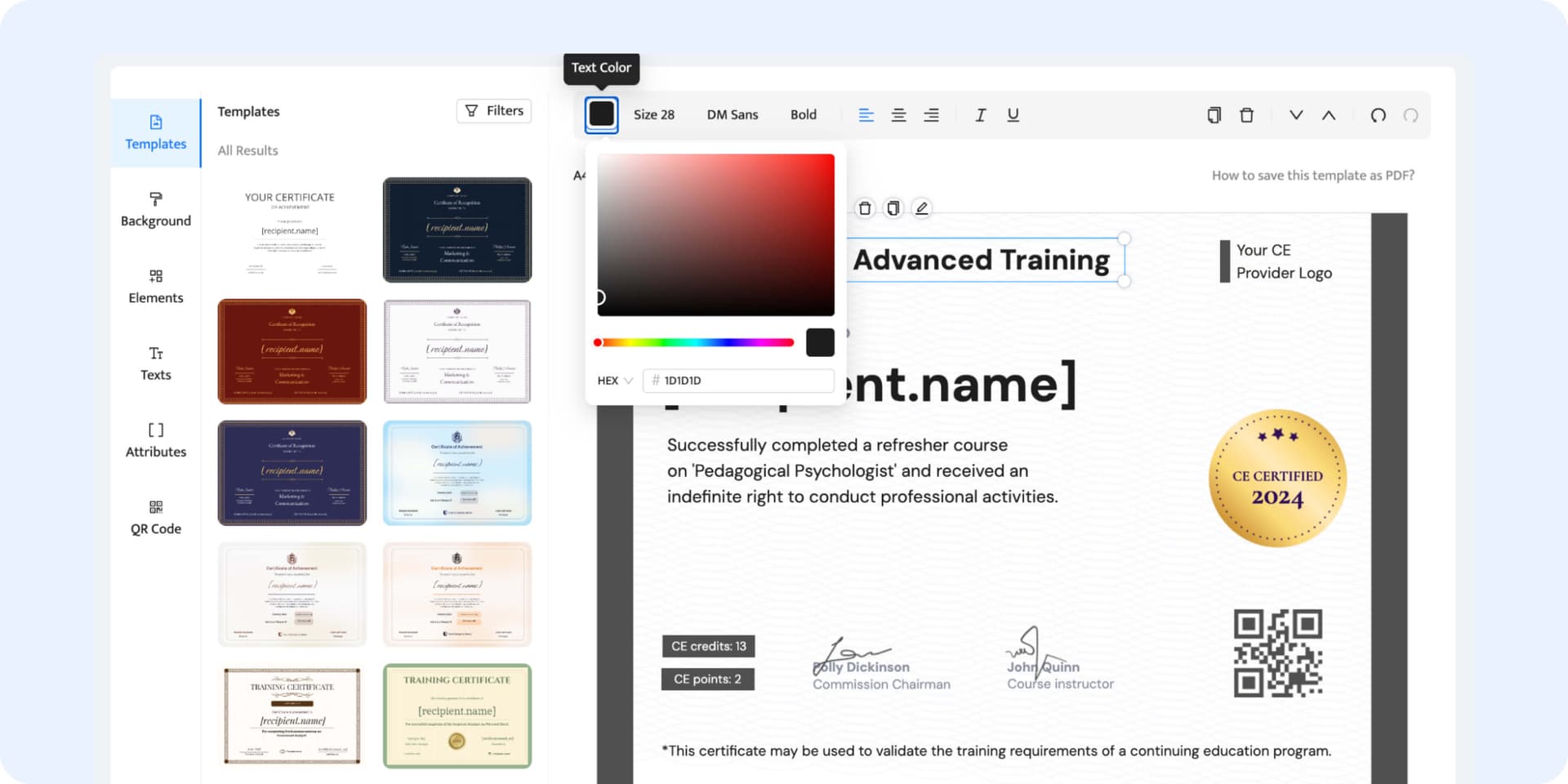Image resolution: width=1568 pixels, height=784 pixels.
Task: Click the Filters button
Action: 494,111
